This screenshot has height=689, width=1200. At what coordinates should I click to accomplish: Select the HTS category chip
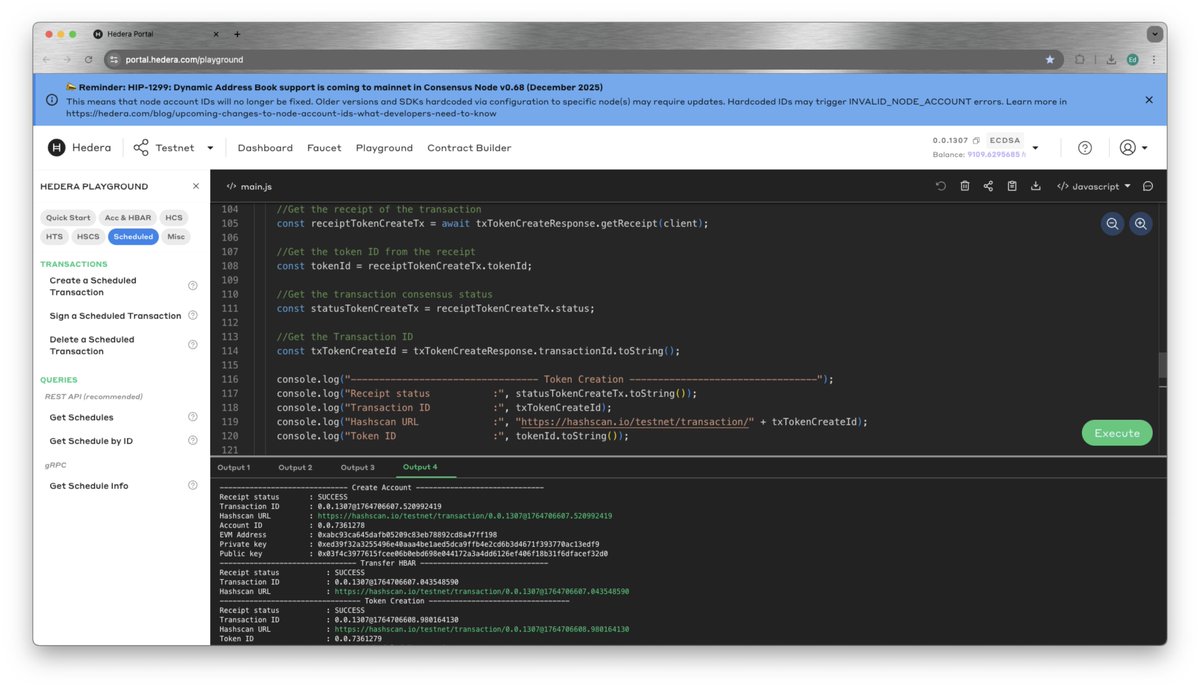click(x=54, y=237)
